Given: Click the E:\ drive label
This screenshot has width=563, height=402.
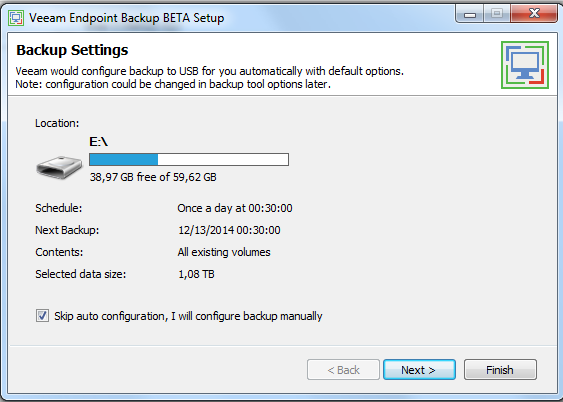Looking at the screenshot, I should pos(98,142).
